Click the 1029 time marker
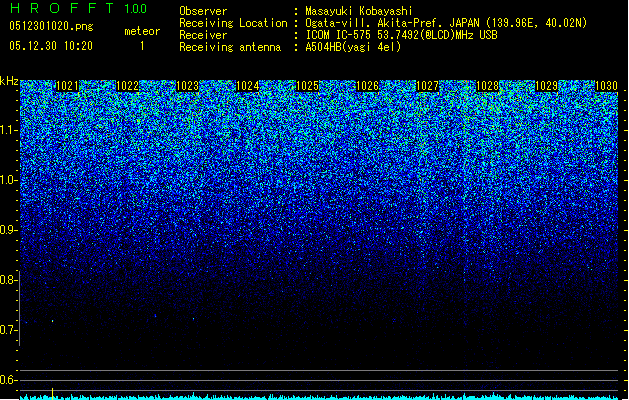629x400 pixels. tap(547, 86)
